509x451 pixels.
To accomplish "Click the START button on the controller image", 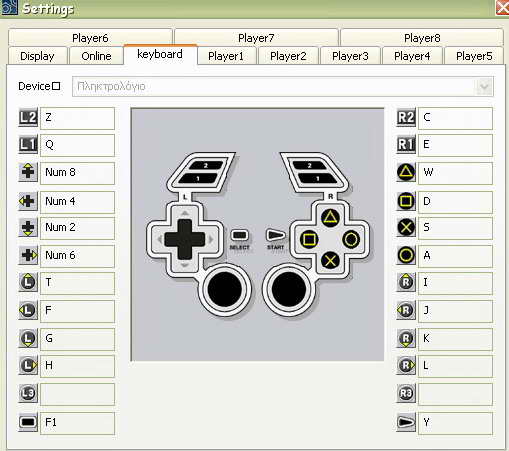I will [x=275, y=235].
